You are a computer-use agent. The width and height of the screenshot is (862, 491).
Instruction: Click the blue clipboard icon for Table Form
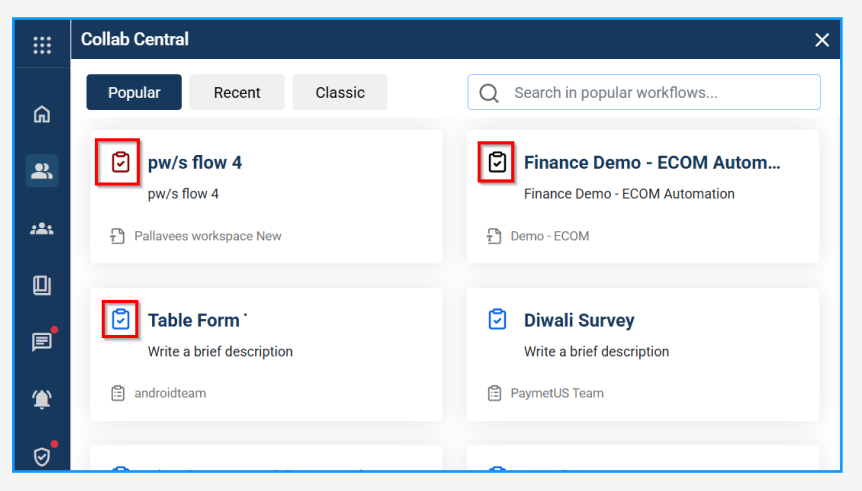[121, 320]
